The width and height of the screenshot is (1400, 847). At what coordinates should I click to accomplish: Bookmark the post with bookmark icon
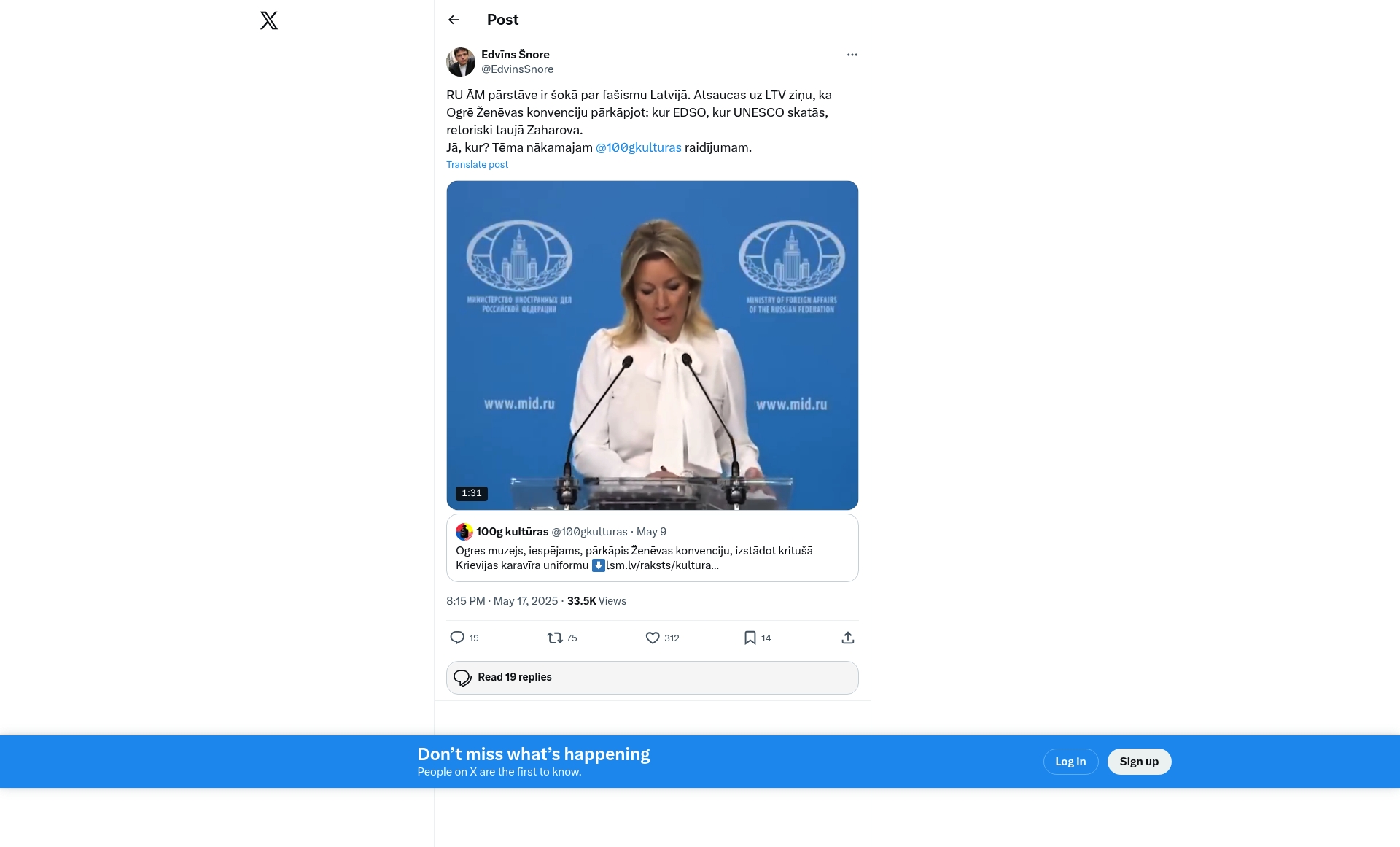coord(750,638)
